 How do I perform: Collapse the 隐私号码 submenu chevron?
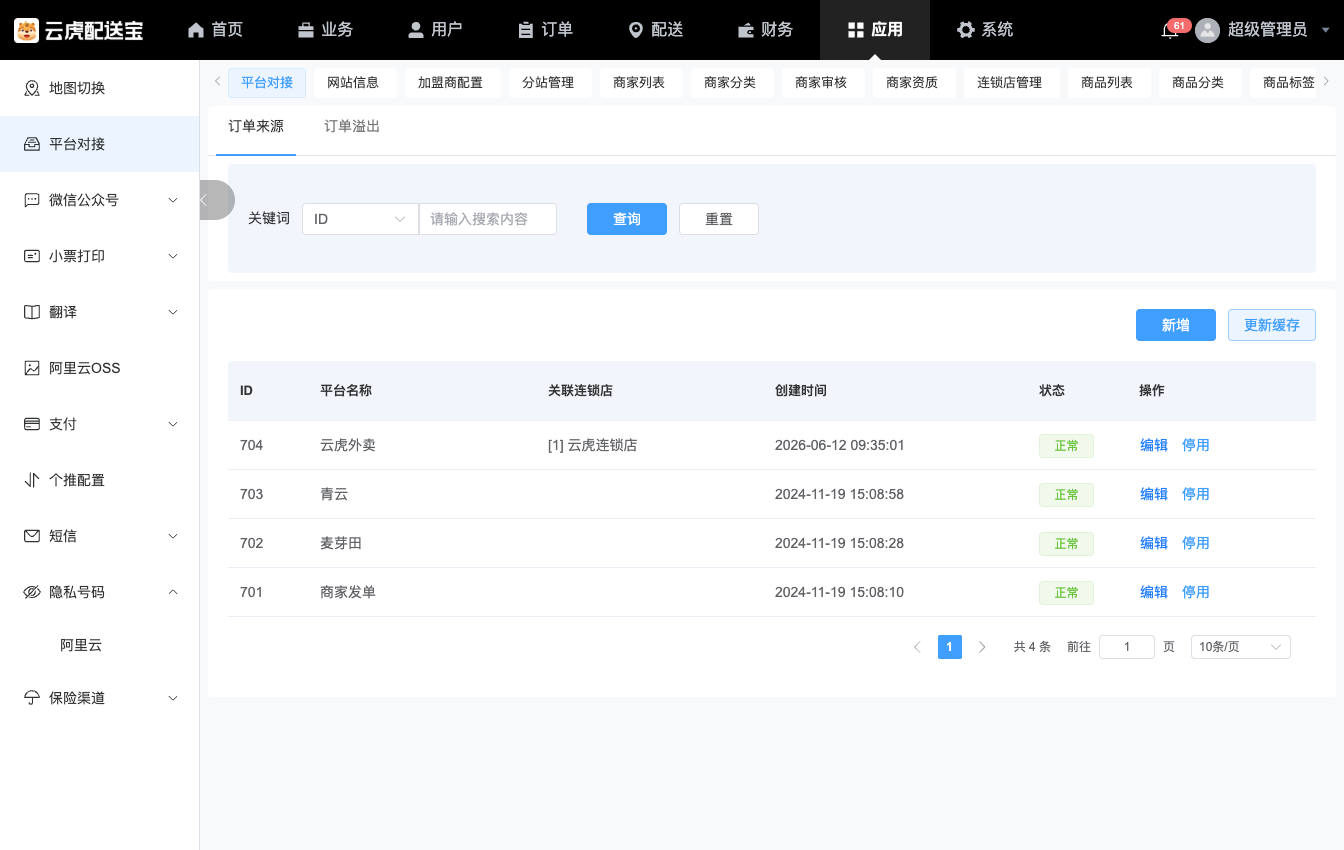(173, 592)
